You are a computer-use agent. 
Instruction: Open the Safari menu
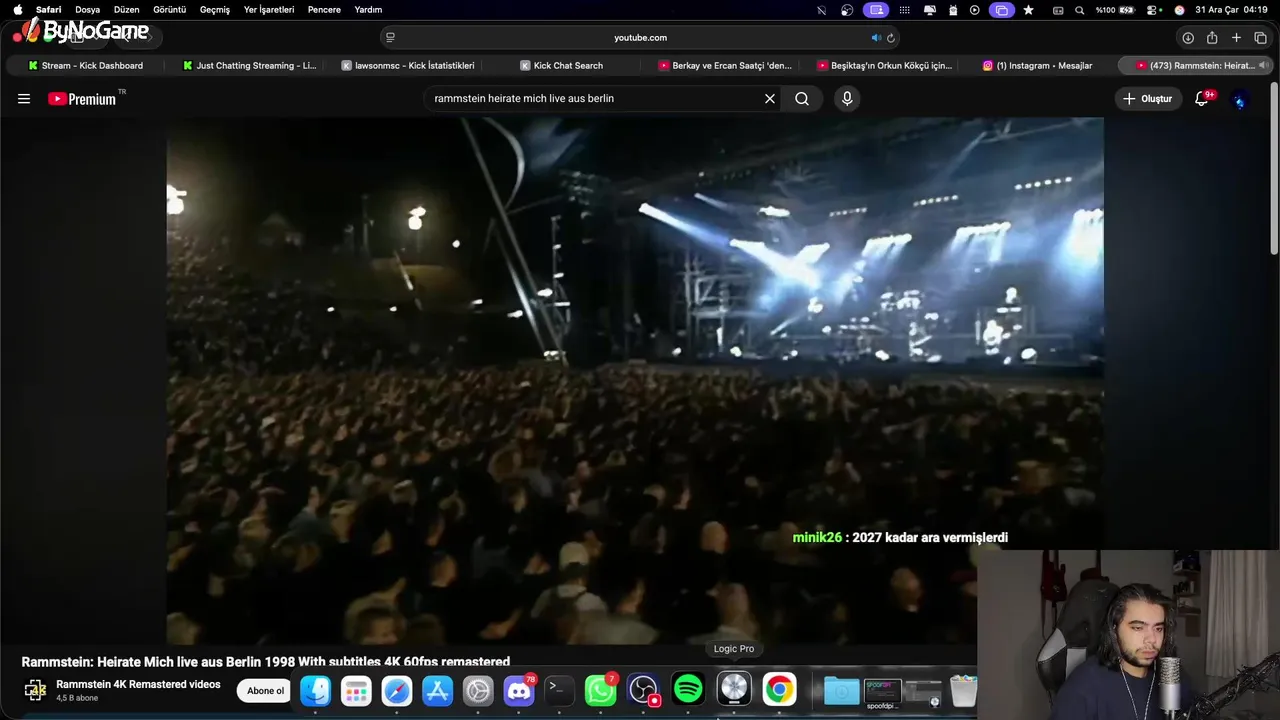tap(48, 10)
